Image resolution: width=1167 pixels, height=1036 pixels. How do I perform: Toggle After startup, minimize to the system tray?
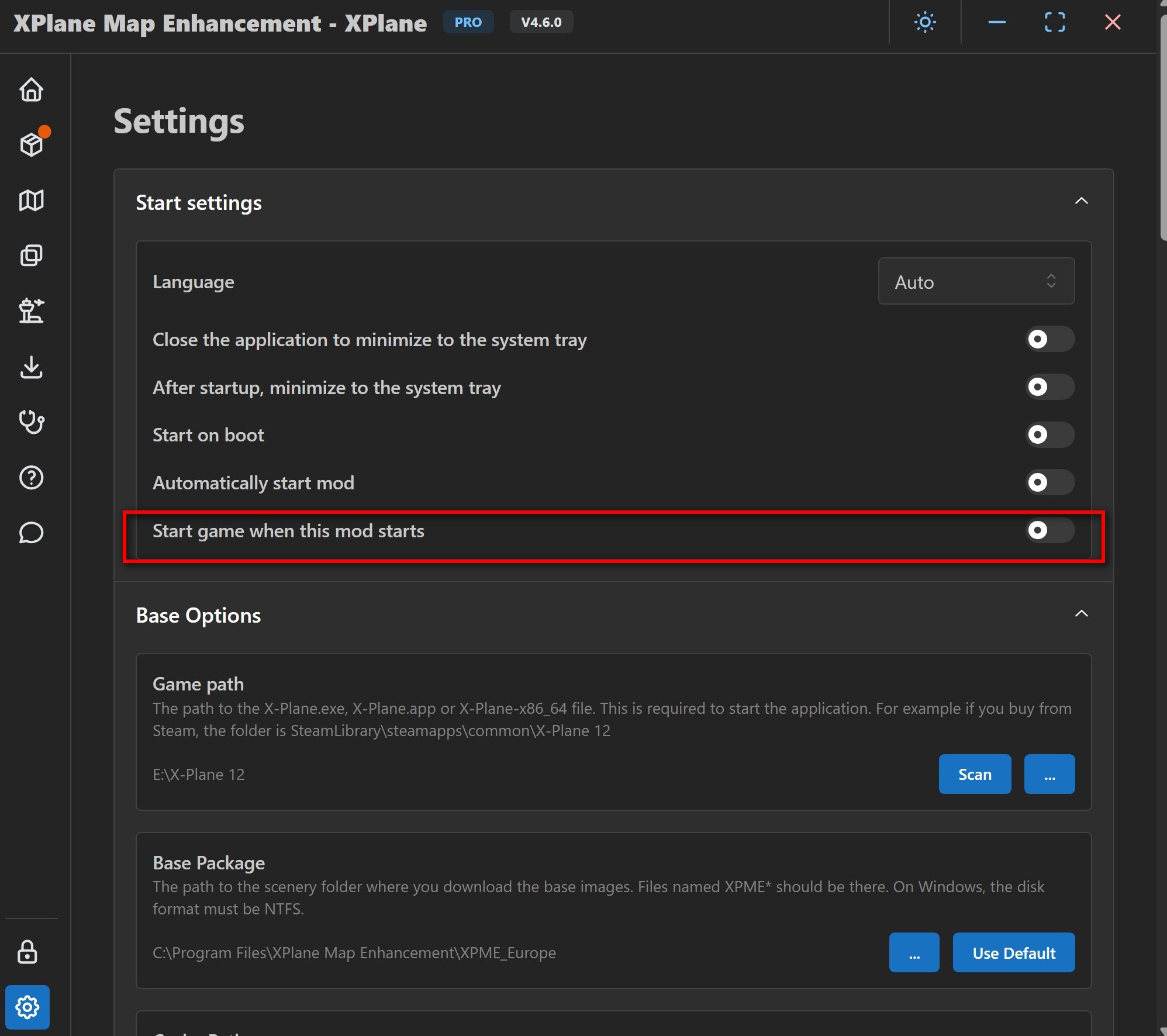click(1050, 387)
